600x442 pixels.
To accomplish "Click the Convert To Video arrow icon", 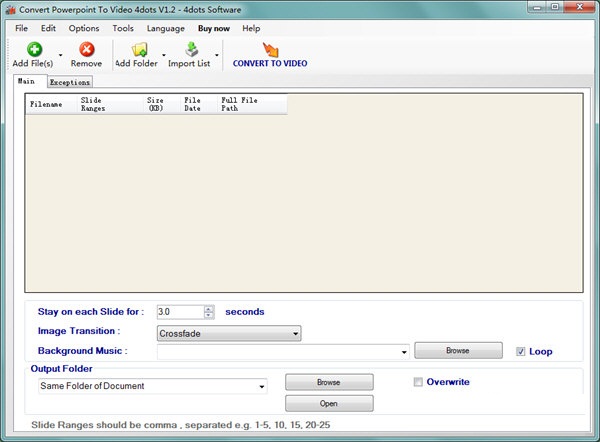I will pos(271,50).
